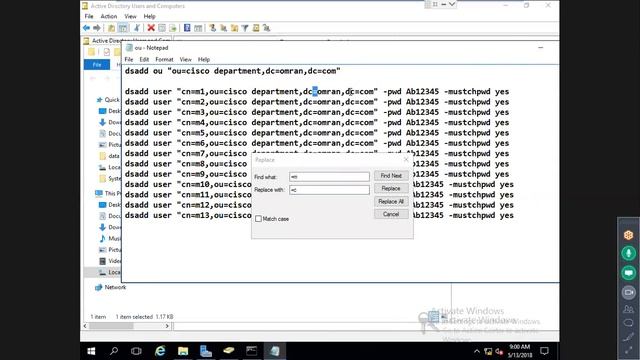
Task: Click the Windows Start button
Action: click(x=91, y=351)
